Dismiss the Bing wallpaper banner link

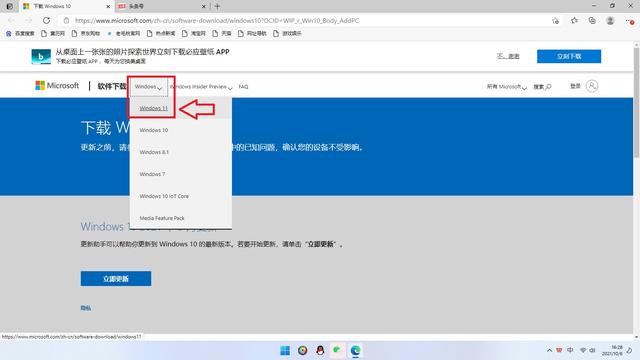tap(508, 56)
